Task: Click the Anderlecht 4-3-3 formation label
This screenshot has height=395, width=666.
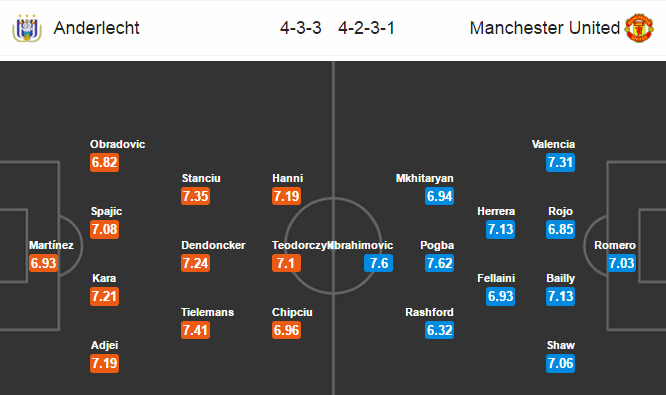Action: click(x=301, y=28)
